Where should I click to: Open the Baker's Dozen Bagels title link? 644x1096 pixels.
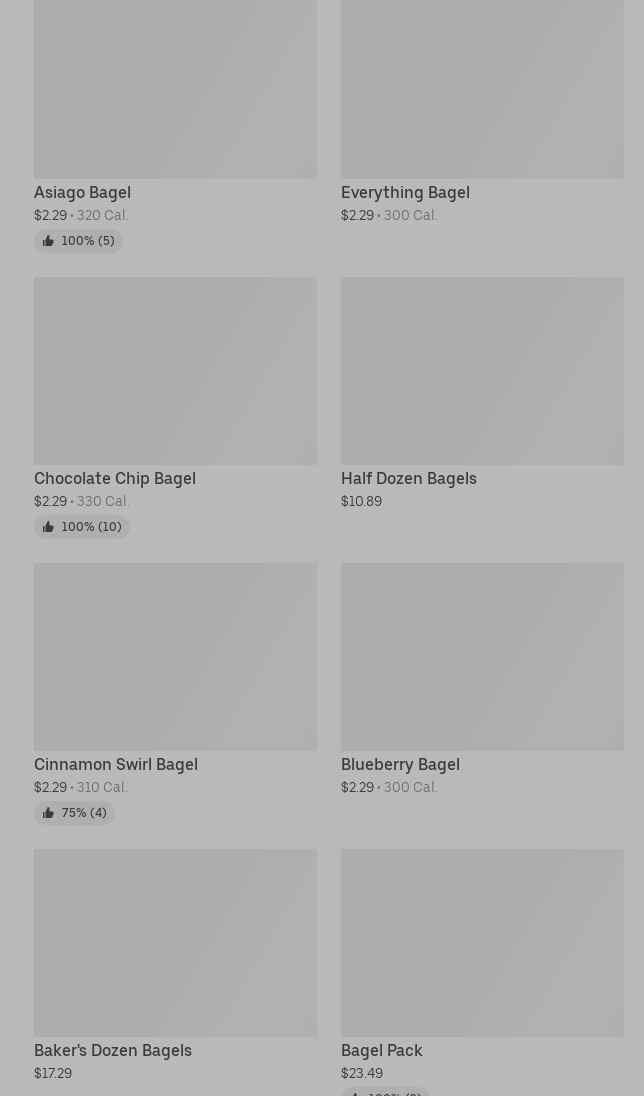[113, 1050]
